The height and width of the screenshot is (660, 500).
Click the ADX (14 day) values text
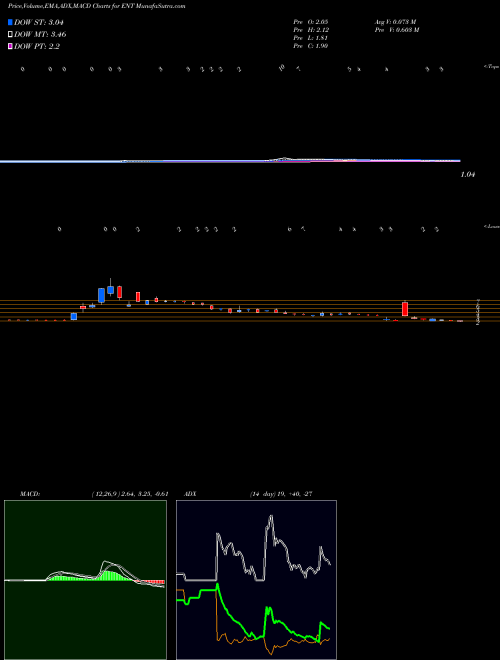tap(281, 494)
